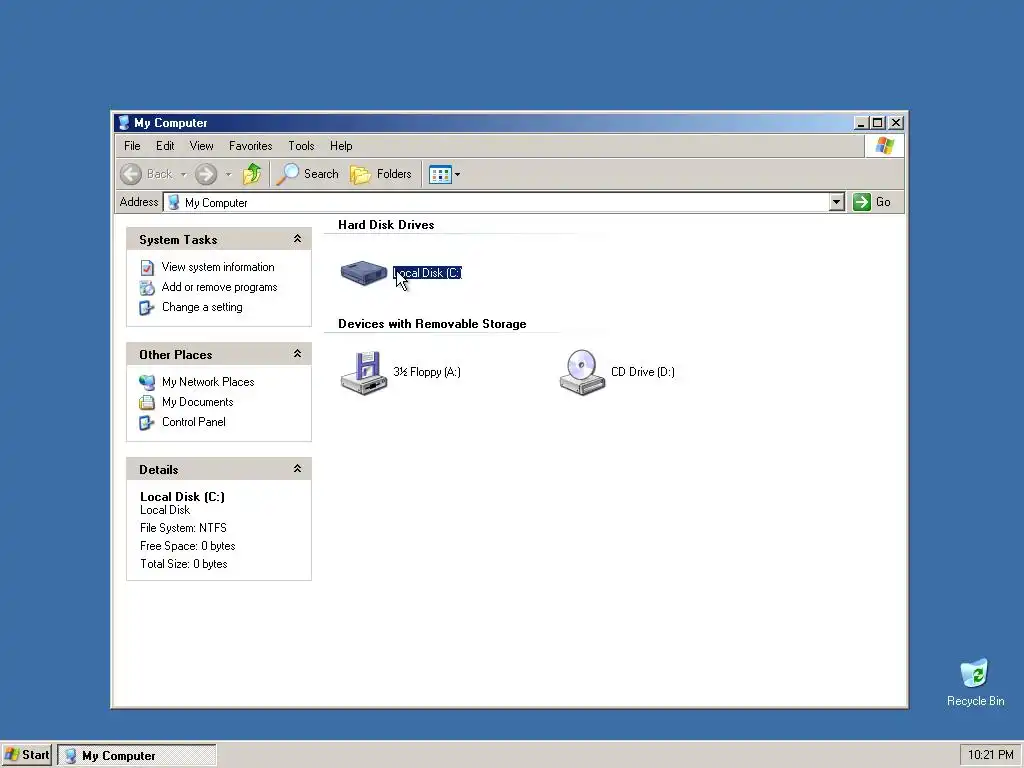Click the My Network Places icon

147,382
